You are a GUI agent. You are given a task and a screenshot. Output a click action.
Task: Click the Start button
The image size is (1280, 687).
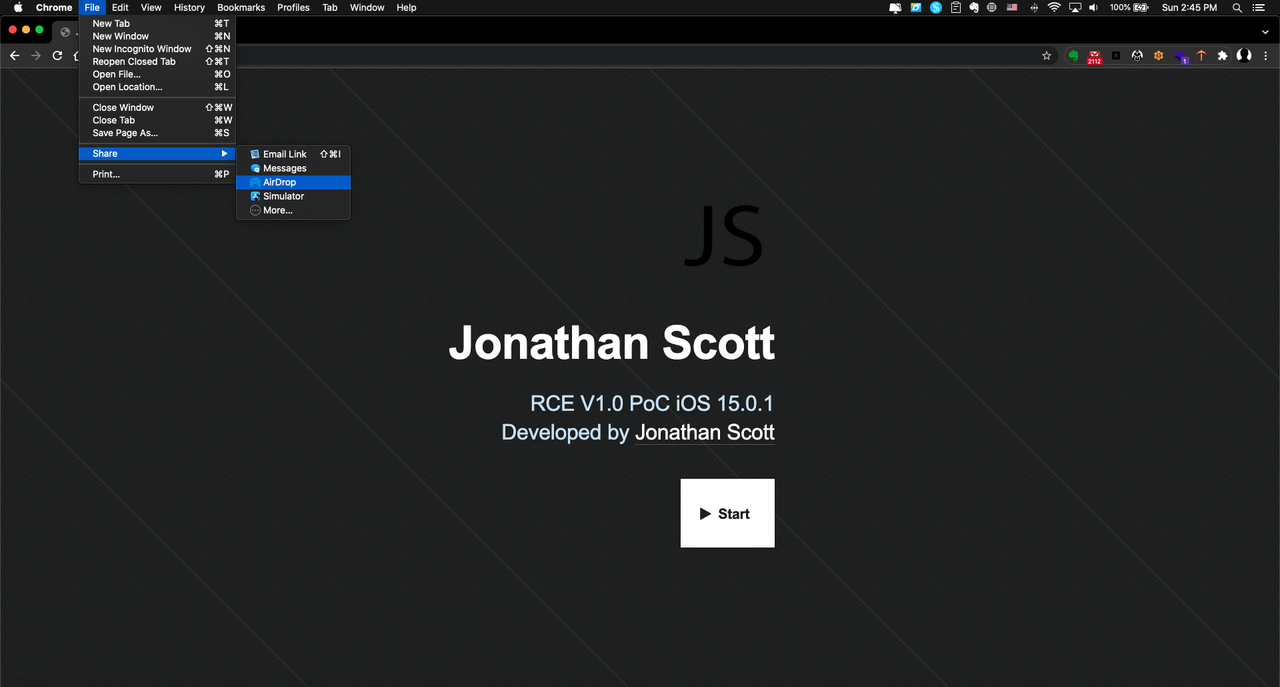[x=727, y=513]
